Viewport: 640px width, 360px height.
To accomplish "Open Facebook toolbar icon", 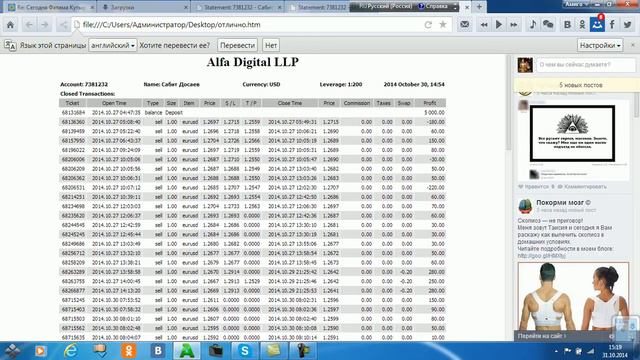I will (x=612, y=24).
